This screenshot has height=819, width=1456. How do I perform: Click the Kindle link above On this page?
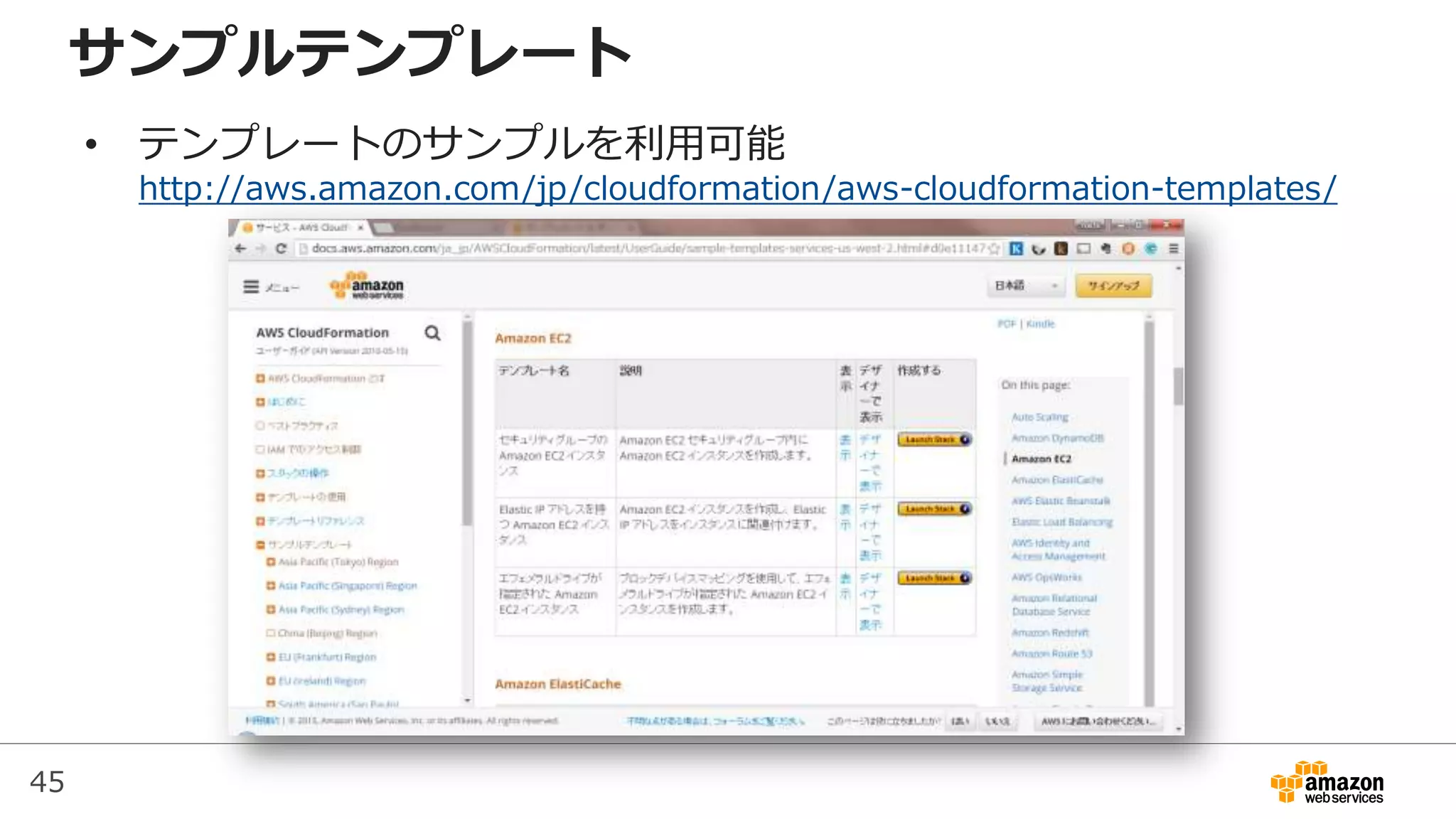(x=1041, y=323)
